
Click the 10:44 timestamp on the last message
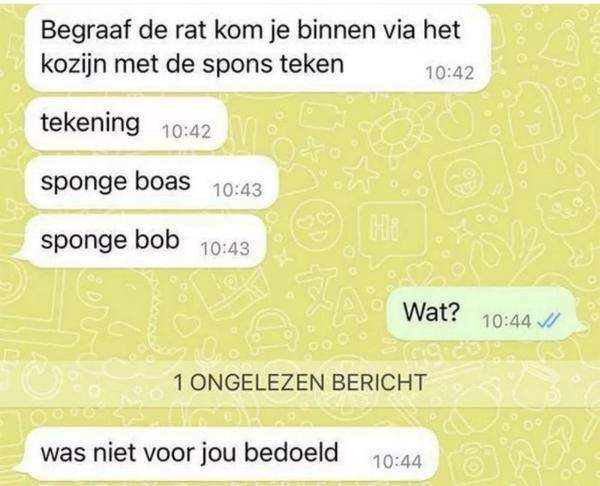pyautogui.click(x=398, y=462)
